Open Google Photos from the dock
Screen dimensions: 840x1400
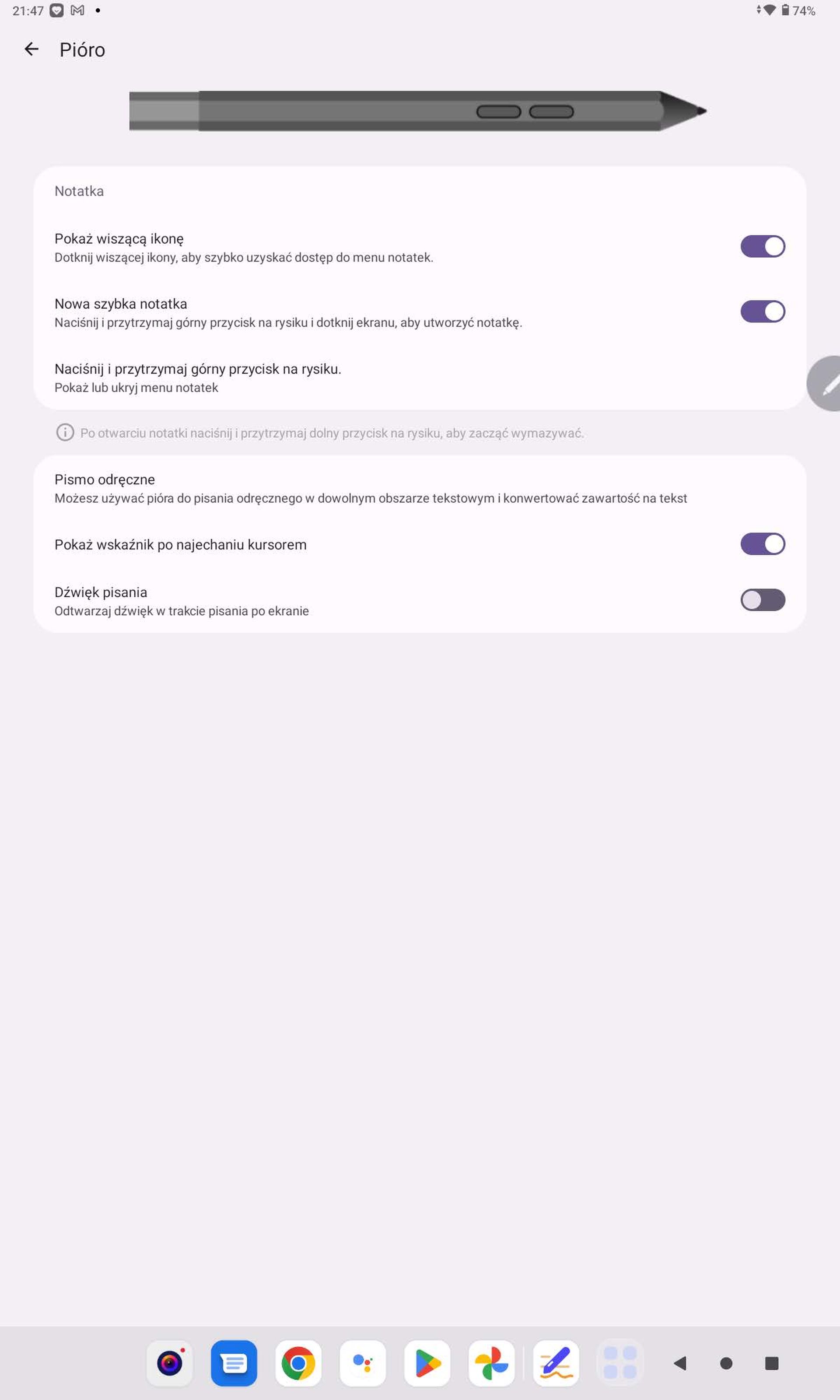pyautogui.click(x=492, y=1363)
